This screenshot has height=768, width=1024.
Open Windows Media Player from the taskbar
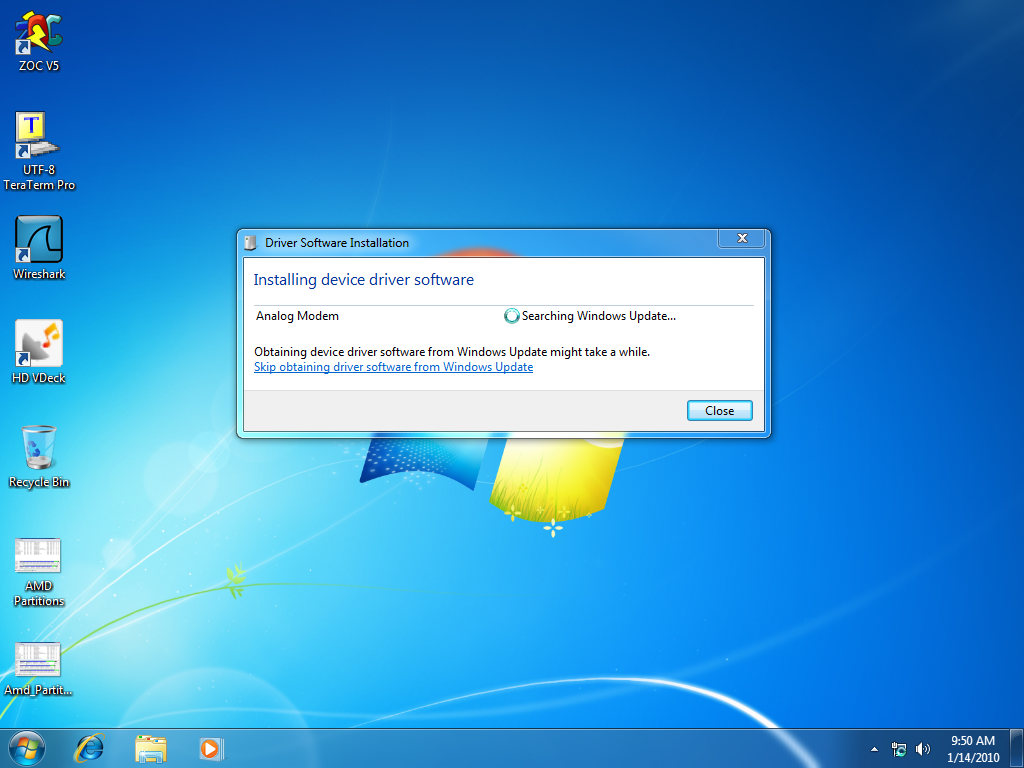click(x=211, y=748)
